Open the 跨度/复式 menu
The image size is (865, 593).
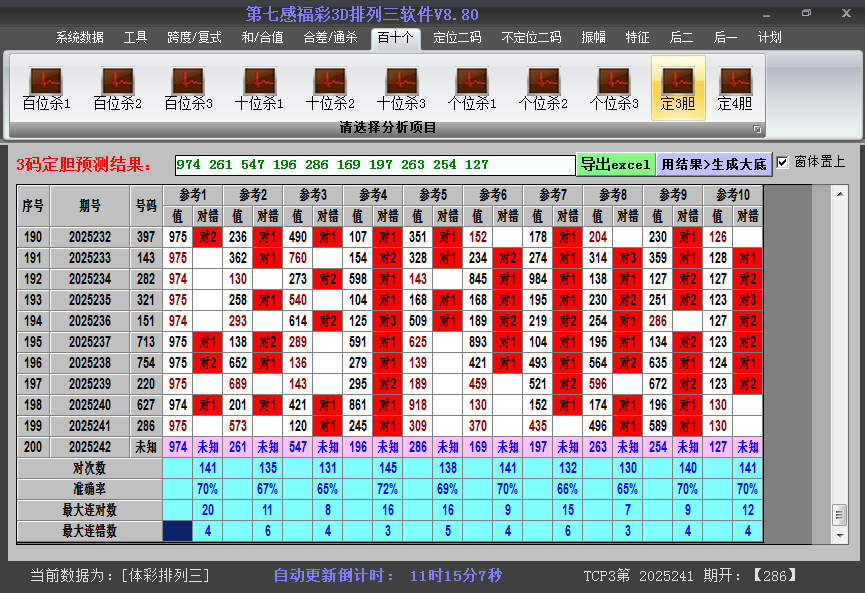pos(194,38)
